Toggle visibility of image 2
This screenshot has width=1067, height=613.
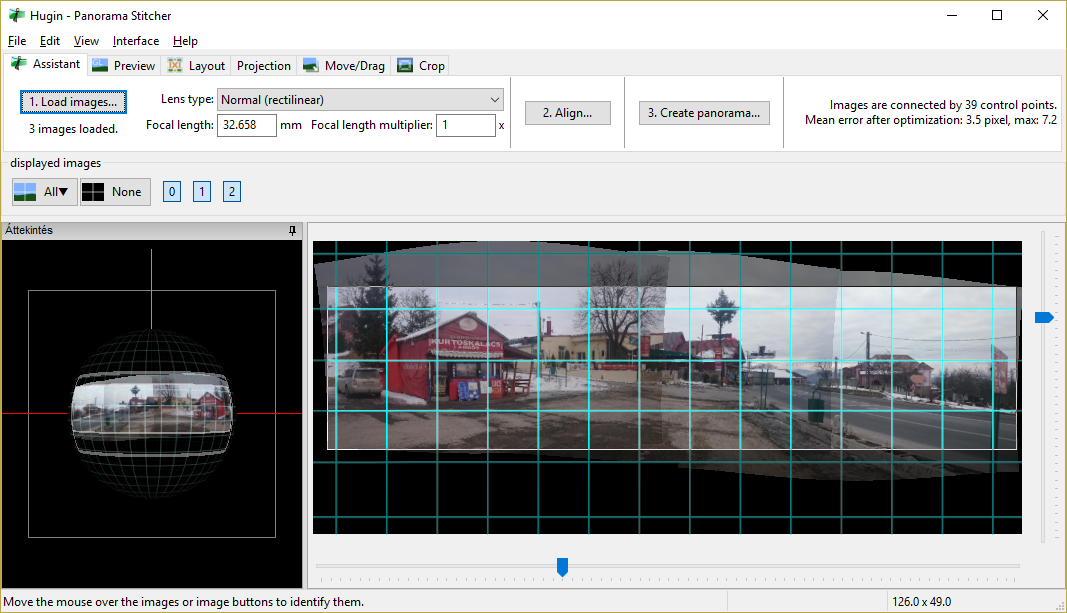(232, 192)
